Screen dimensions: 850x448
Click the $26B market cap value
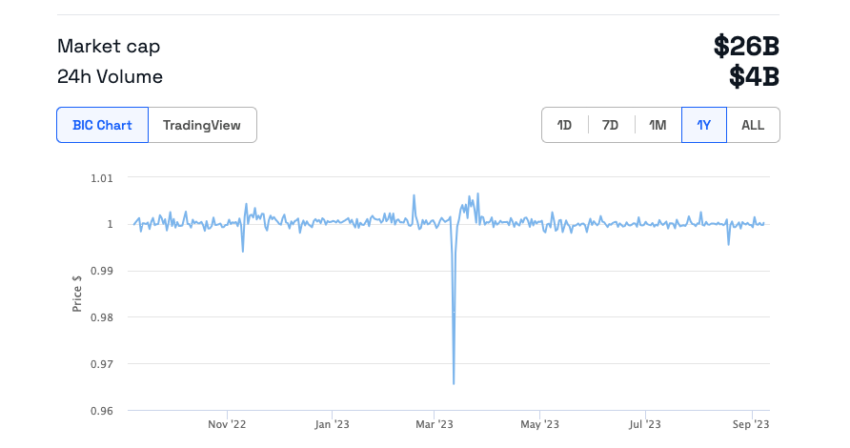point(746,46)
